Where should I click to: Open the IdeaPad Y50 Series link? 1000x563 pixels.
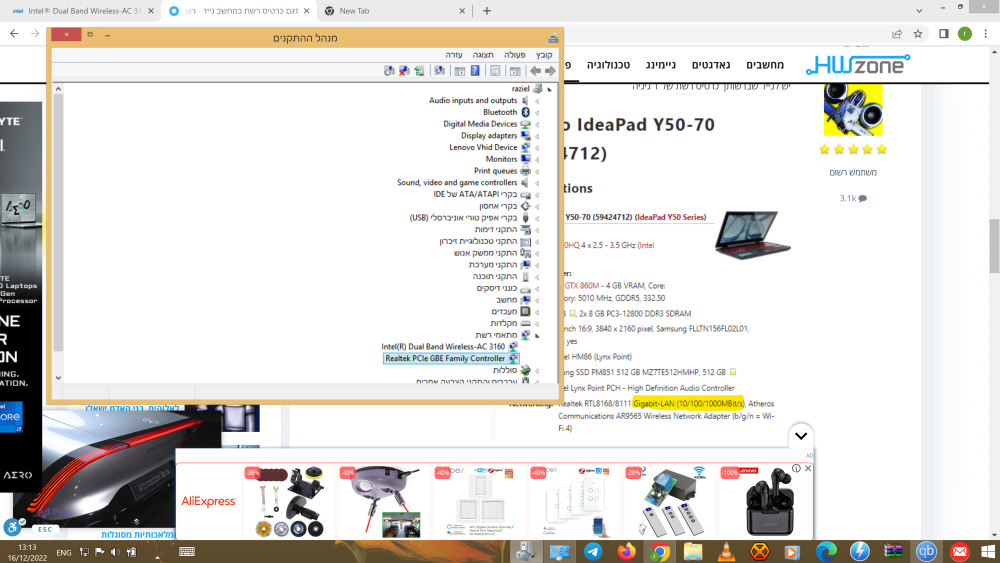pyautogui.click(x=671, y=217)
